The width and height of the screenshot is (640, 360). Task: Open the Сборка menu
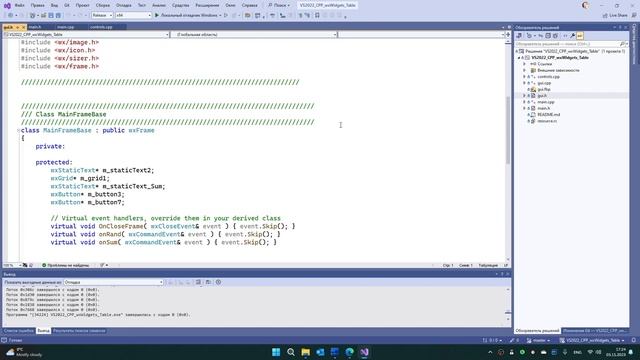[x=103, y=5]
